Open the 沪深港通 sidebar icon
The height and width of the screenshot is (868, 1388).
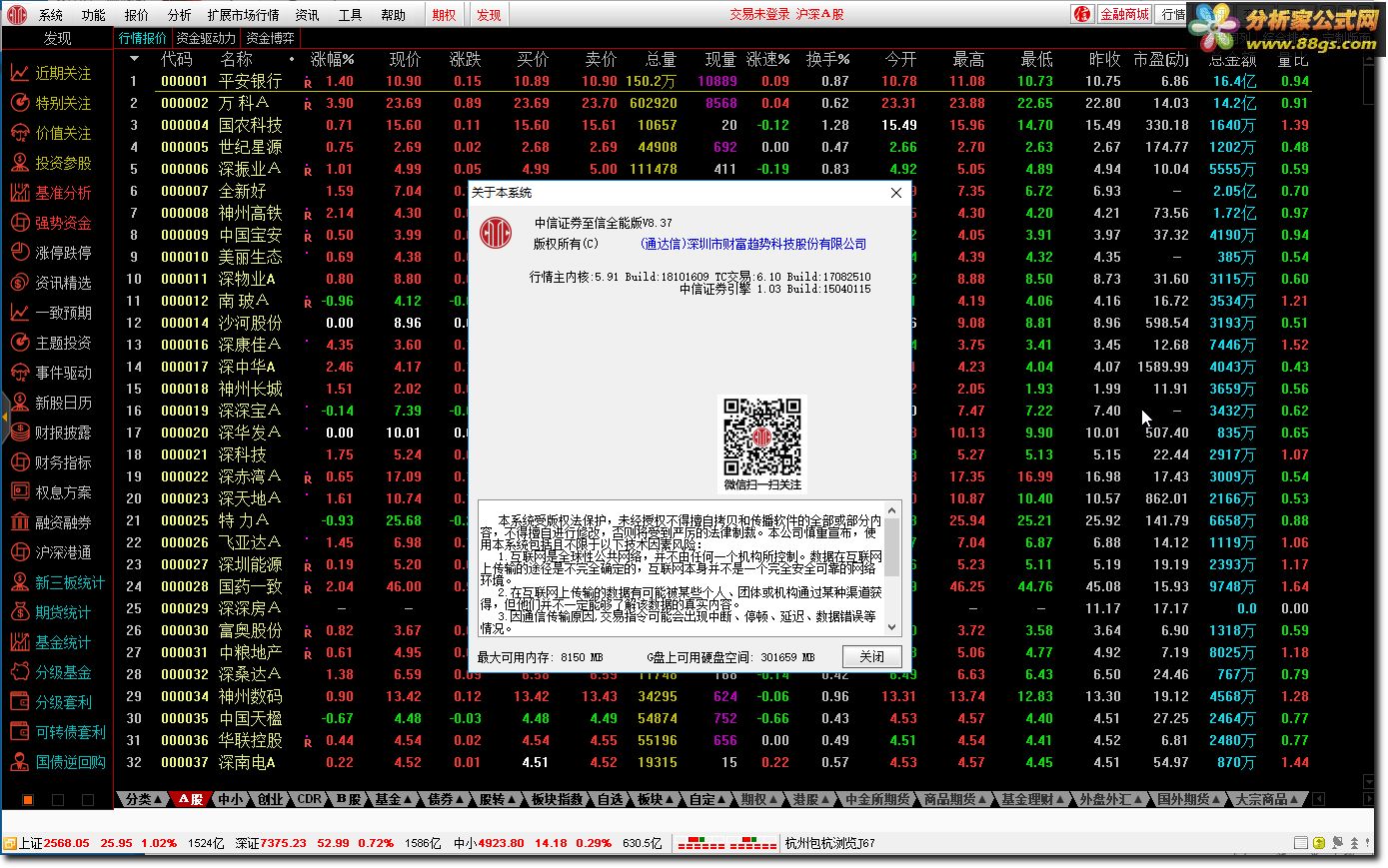pyautogui.click(x=19, y=552)
